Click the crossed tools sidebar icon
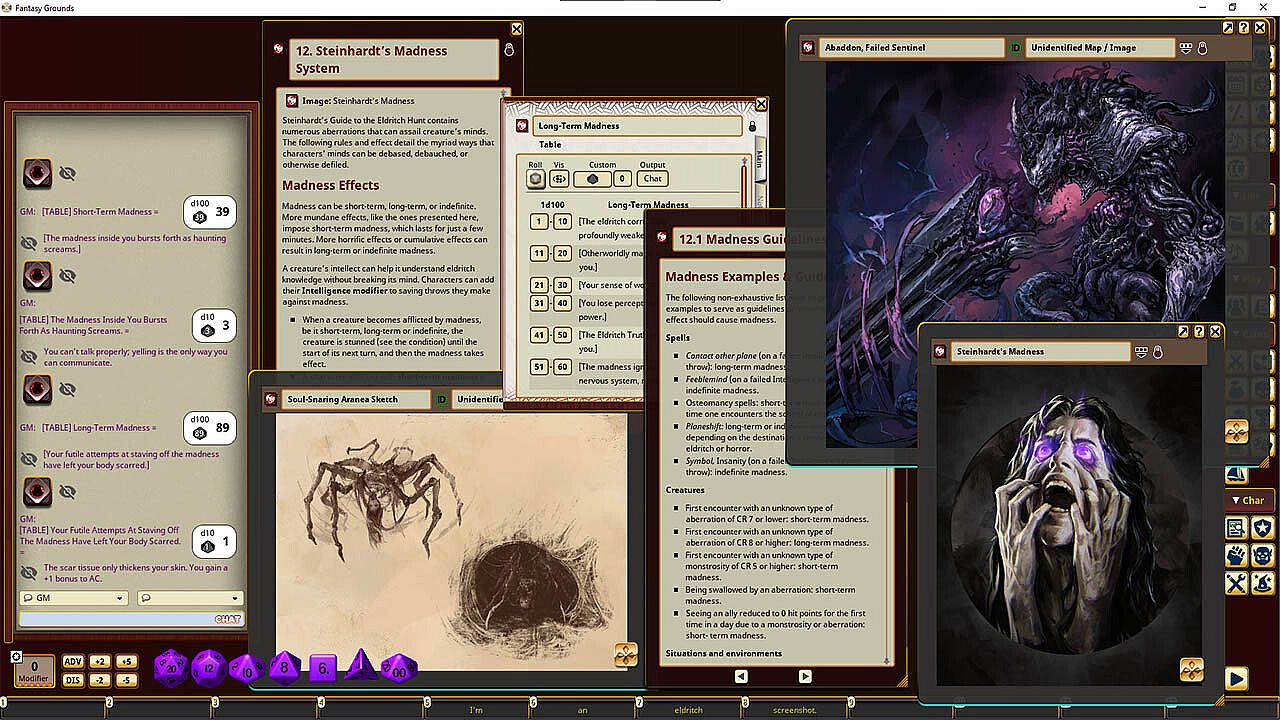Viewport: 1280px width, 720px height. [1236, 582]
